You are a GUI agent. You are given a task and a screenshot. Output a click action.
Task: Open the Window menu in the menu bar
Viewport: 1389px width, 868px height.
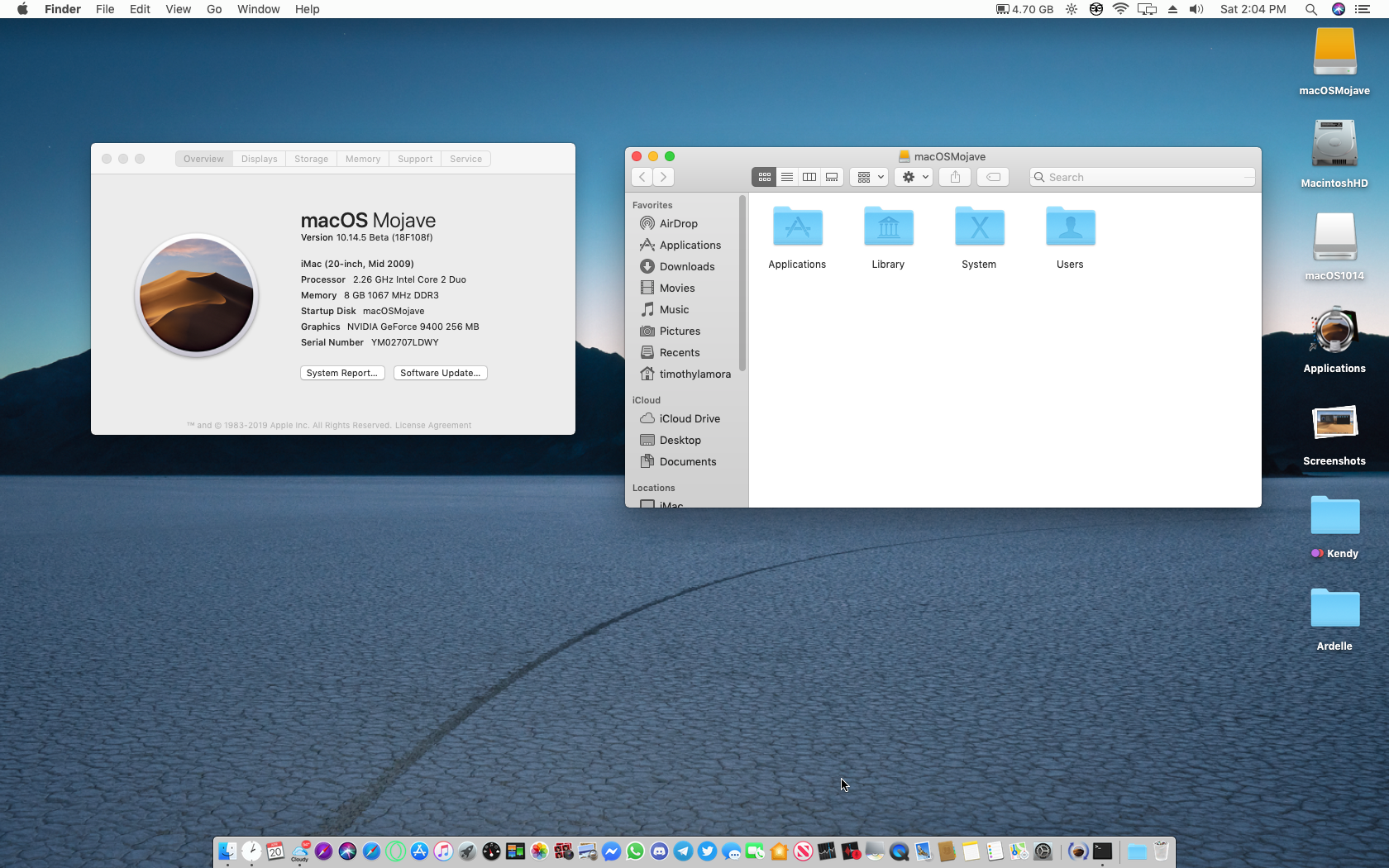pyautogui.click(x=259, y=9)
